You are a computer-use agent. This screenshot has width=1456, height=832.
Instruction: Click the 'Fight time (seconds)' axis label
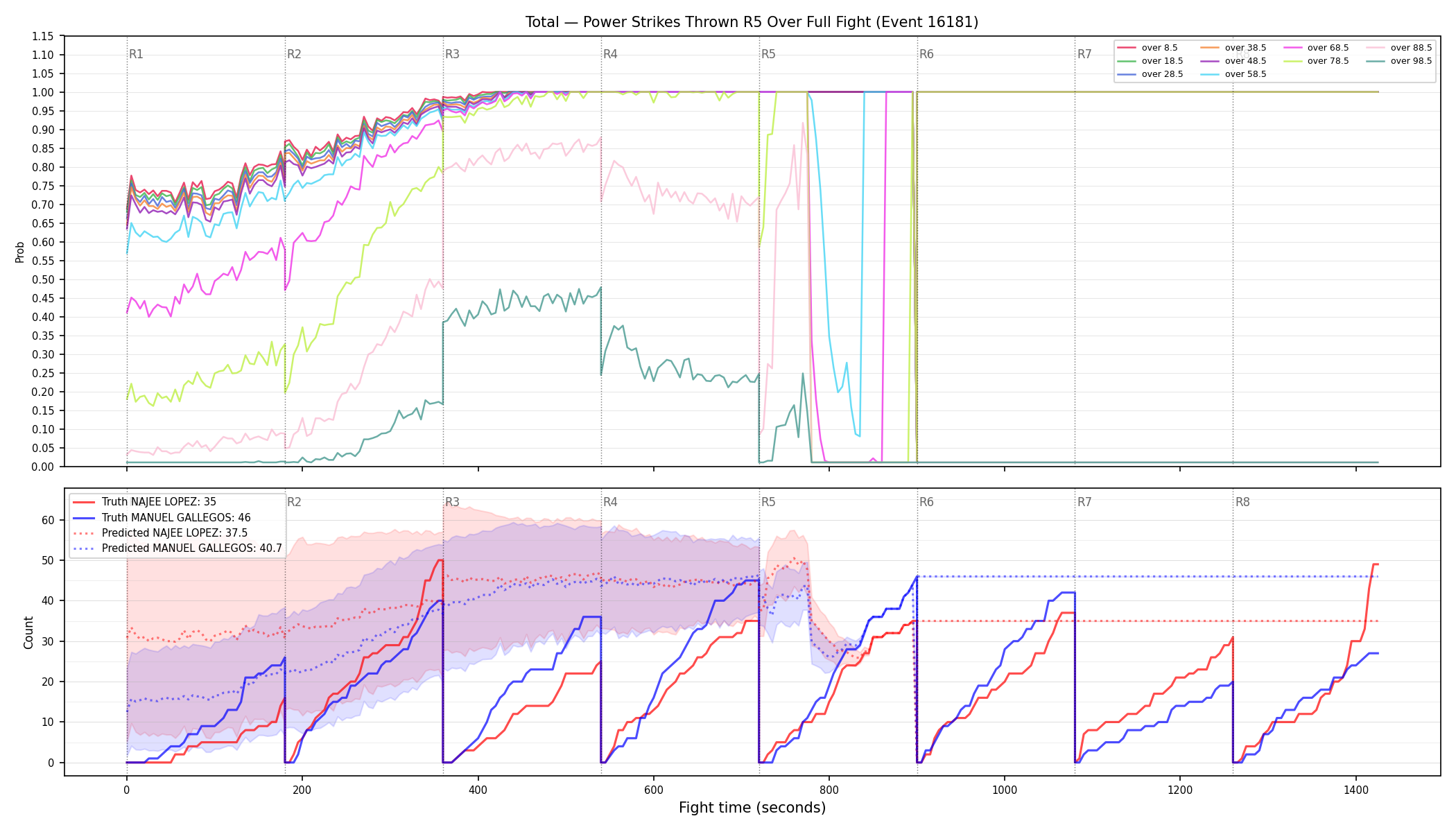[752, 808]
